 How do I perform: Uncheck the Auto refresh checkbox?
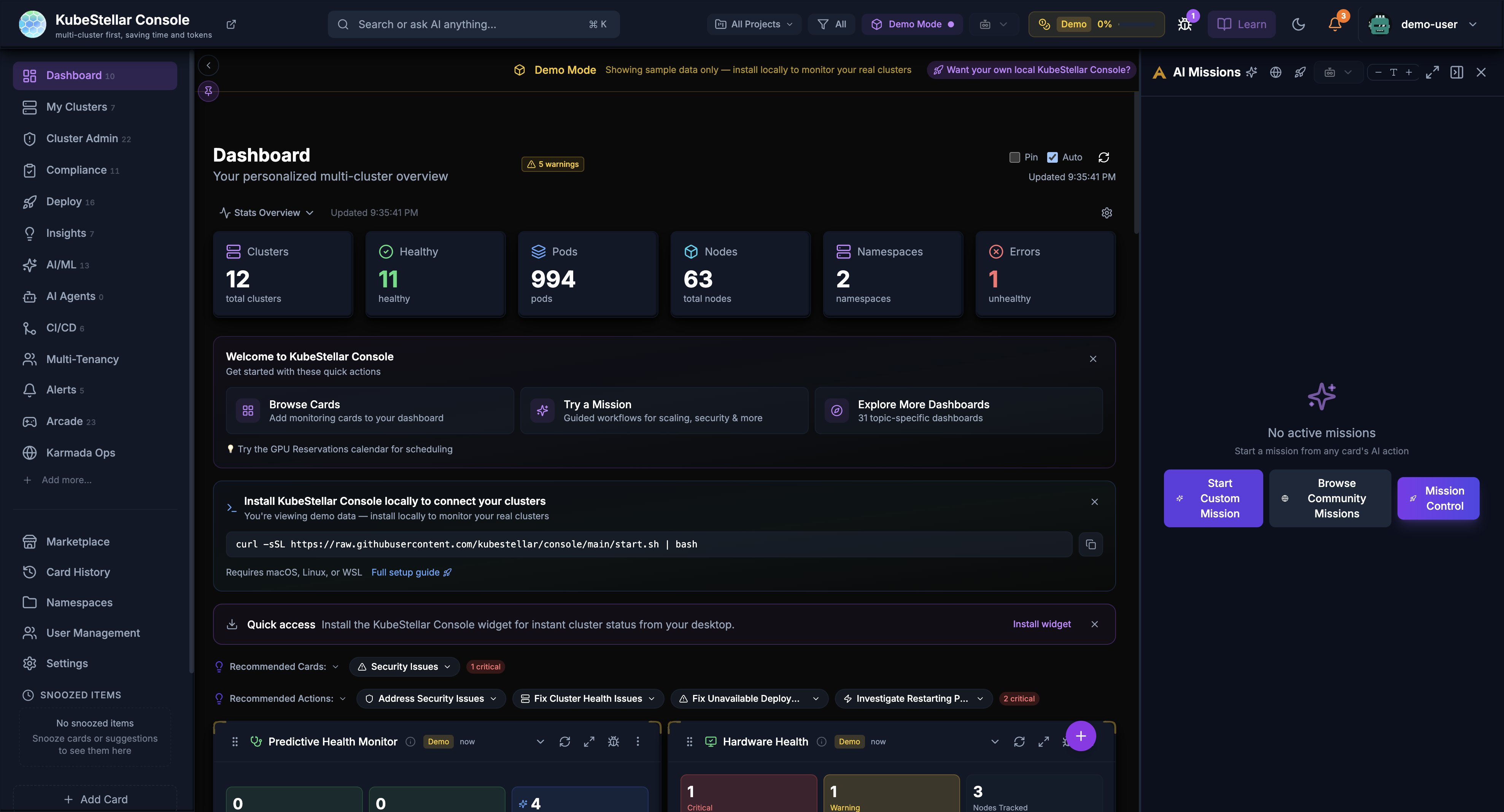tap(1052, 157)
